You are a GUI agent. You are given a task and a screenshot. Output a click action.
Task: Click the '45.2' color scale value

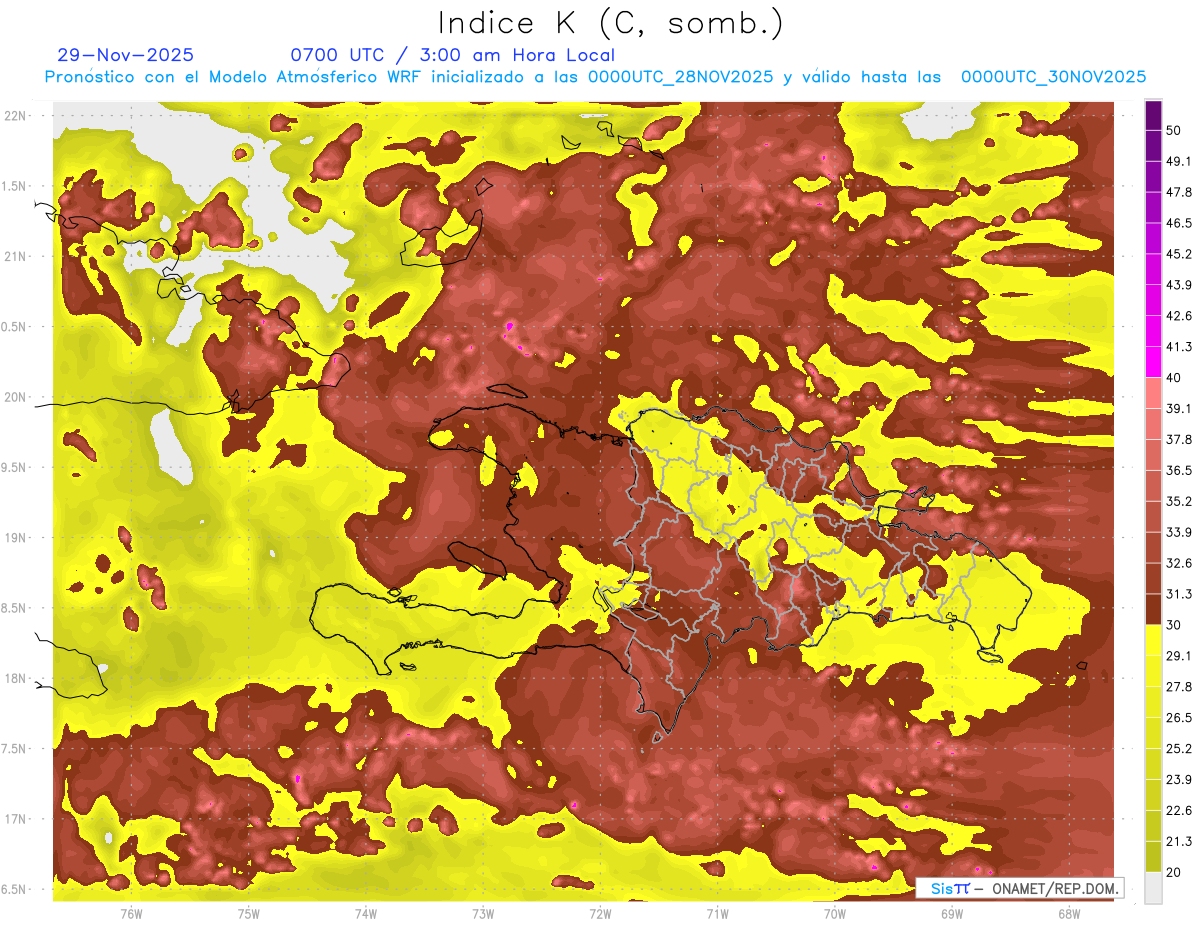[1179, 254]
